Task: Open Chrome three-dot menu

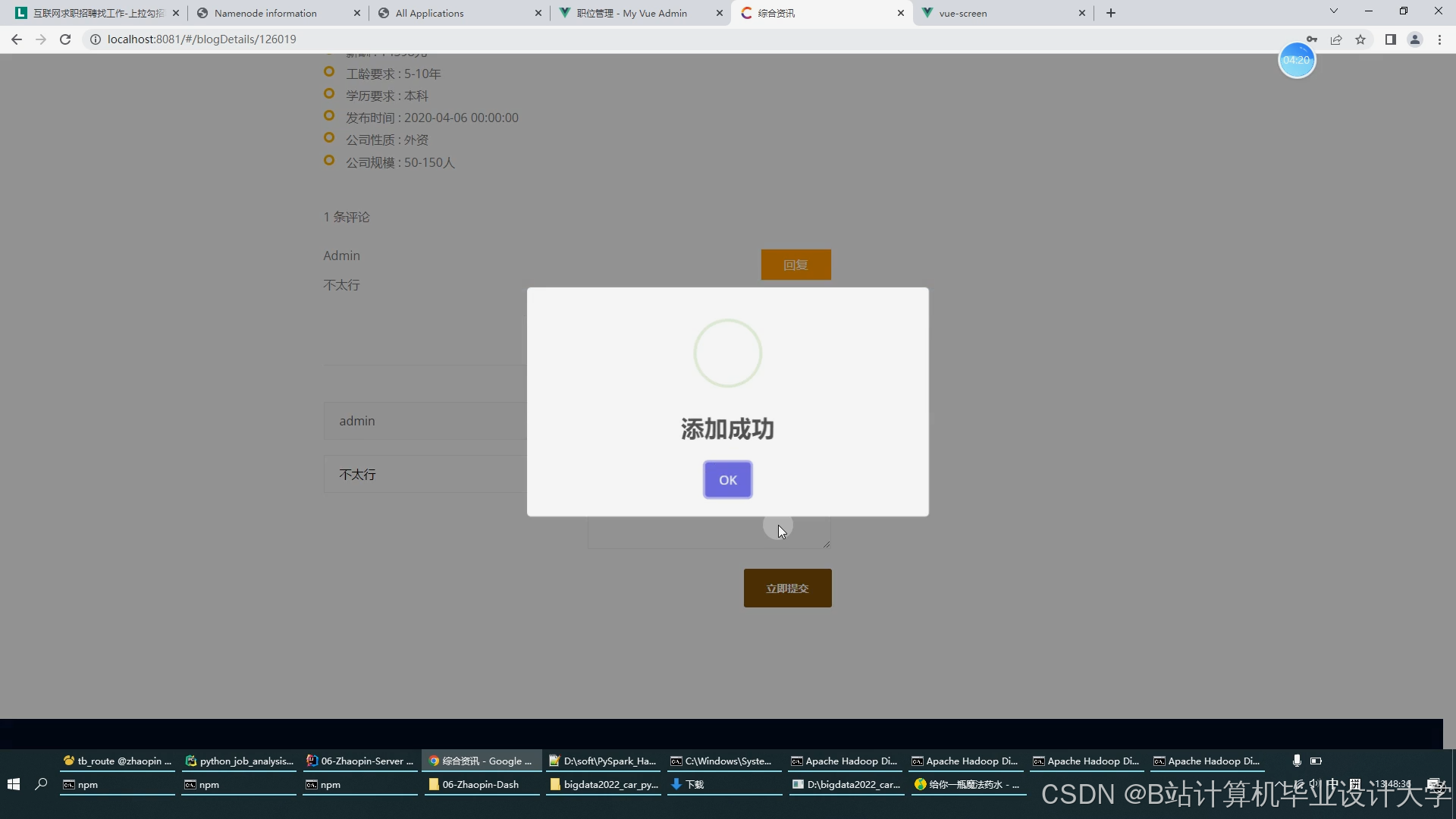Action: pos(1439,39)
